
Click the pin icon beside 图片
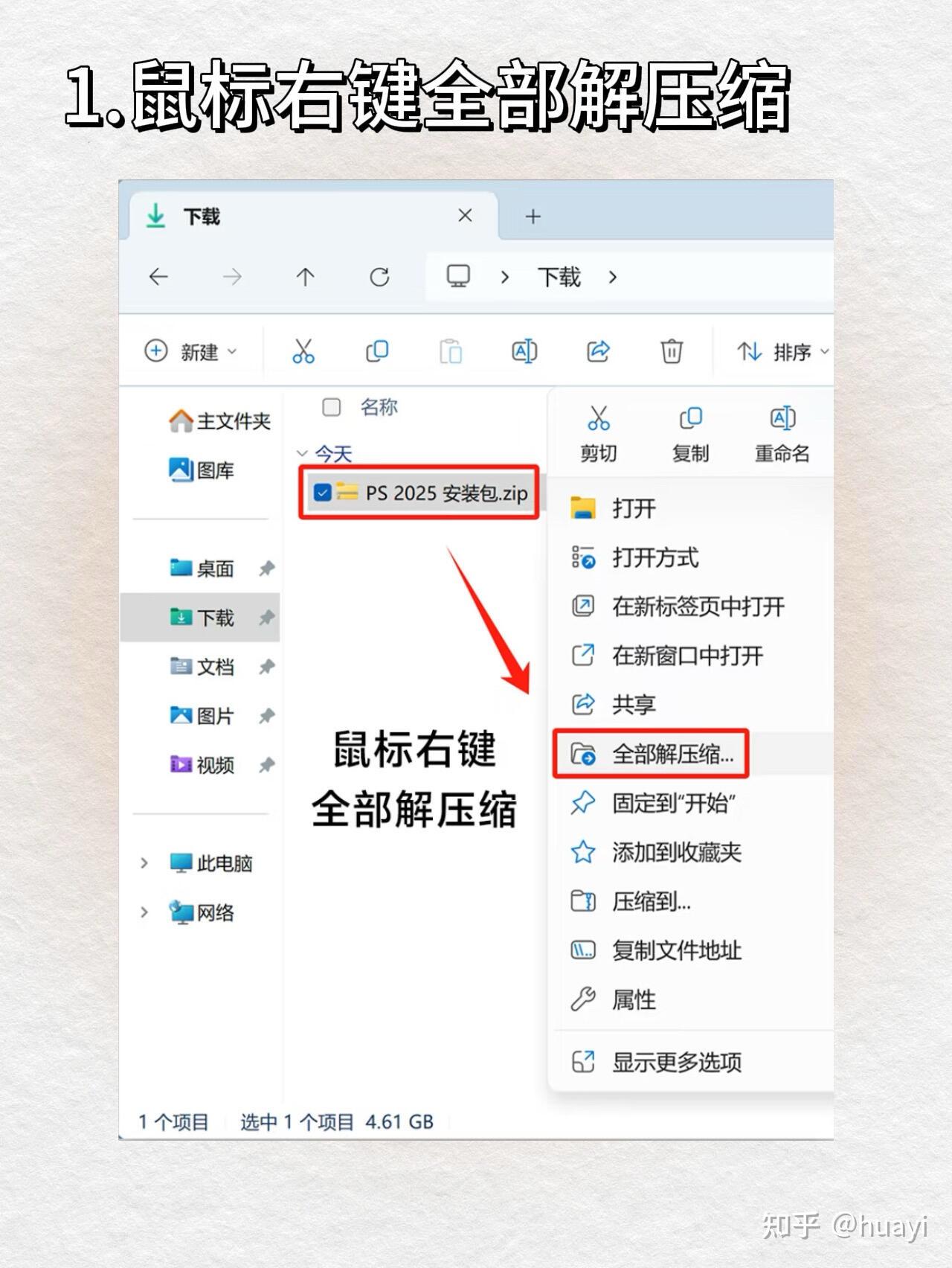[x=266, y=717]
